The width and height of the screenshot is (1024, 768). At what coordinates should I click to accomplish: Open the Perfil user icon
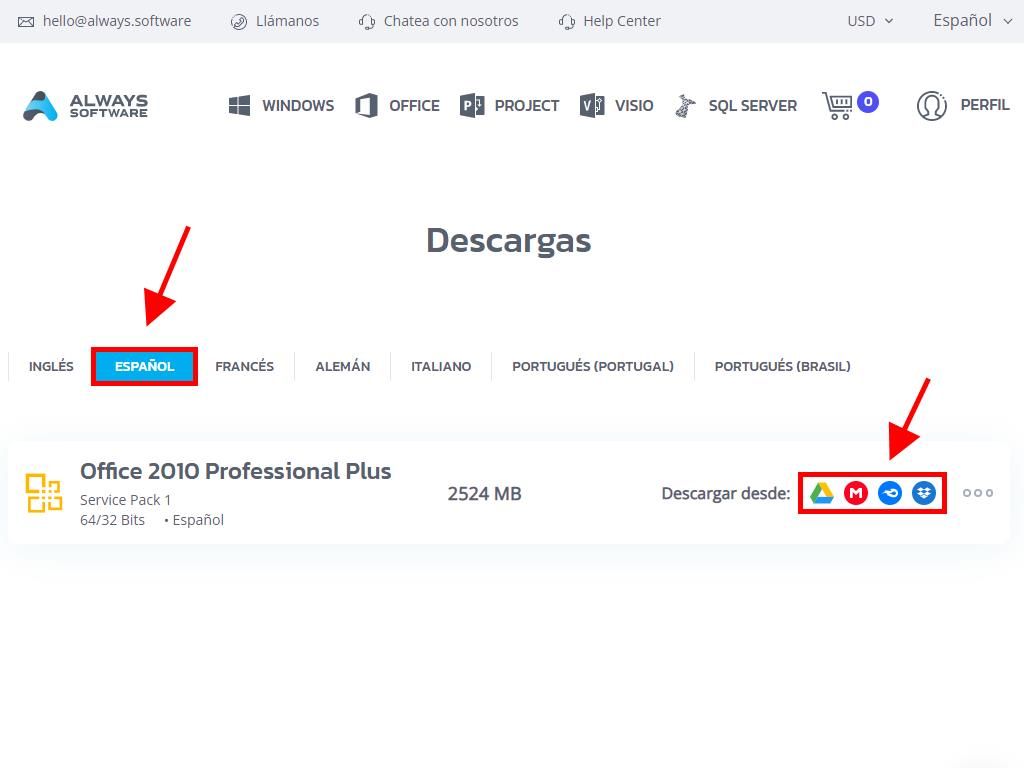932,105
